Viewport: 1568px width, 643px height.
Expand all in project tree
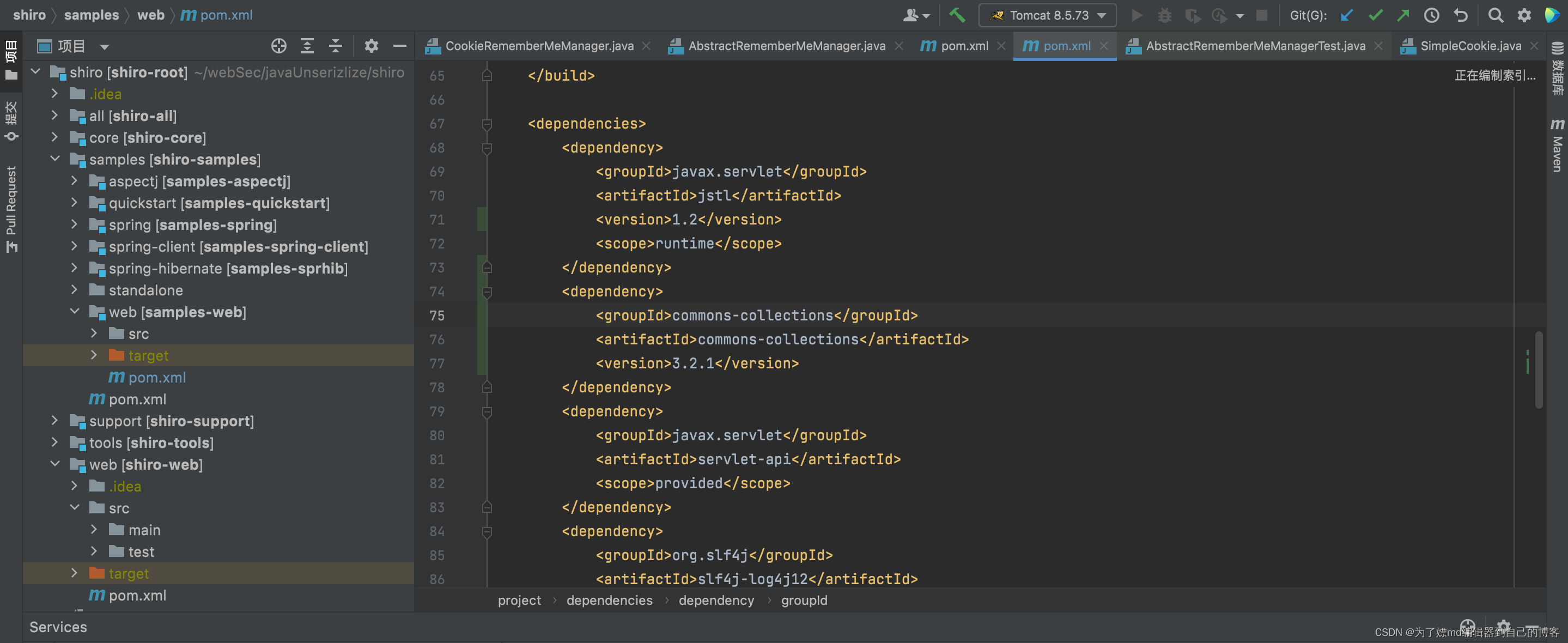click(307, 46)
